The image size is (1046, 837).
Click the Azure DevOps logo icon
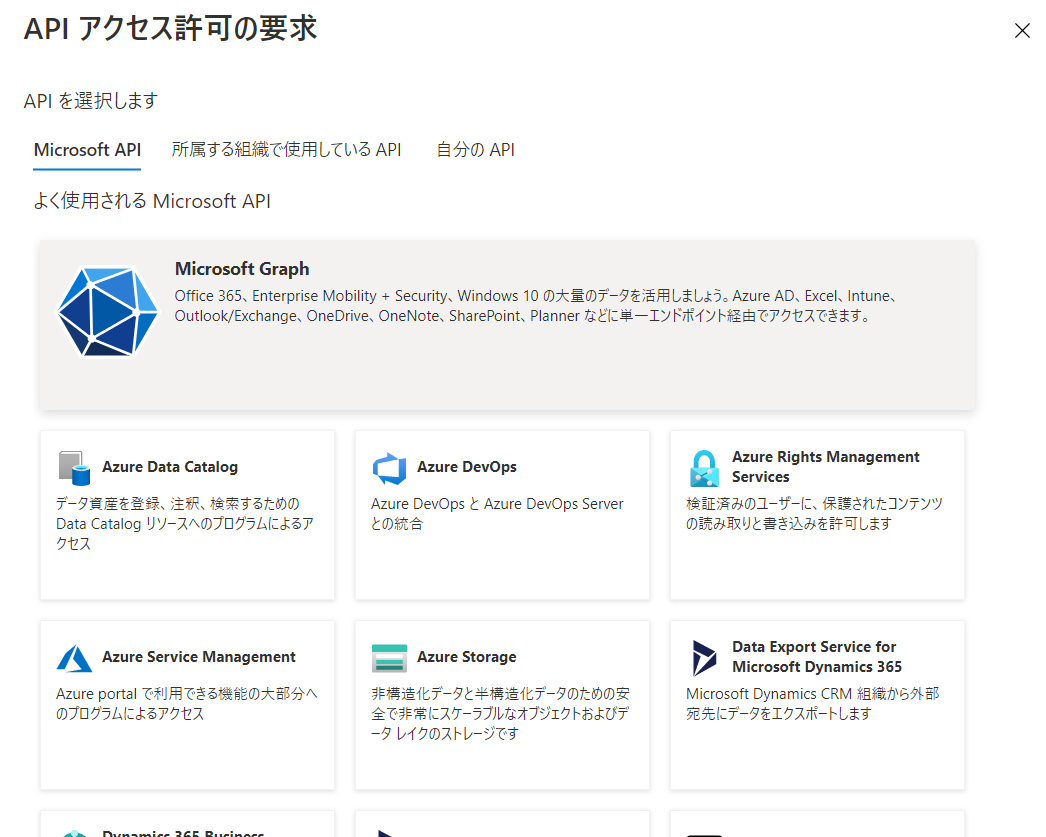coord(390,468)
